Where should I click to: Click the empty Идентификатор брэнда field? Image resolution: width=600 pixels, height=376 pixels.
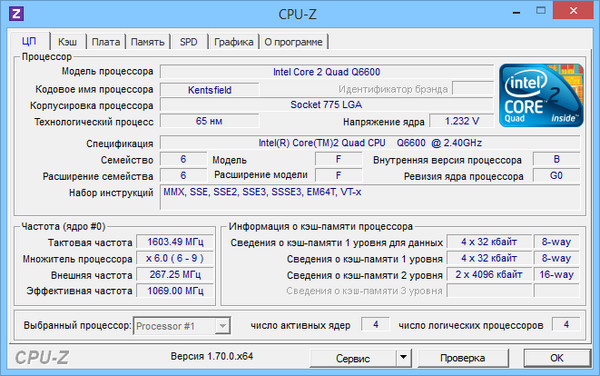[473, 88]
